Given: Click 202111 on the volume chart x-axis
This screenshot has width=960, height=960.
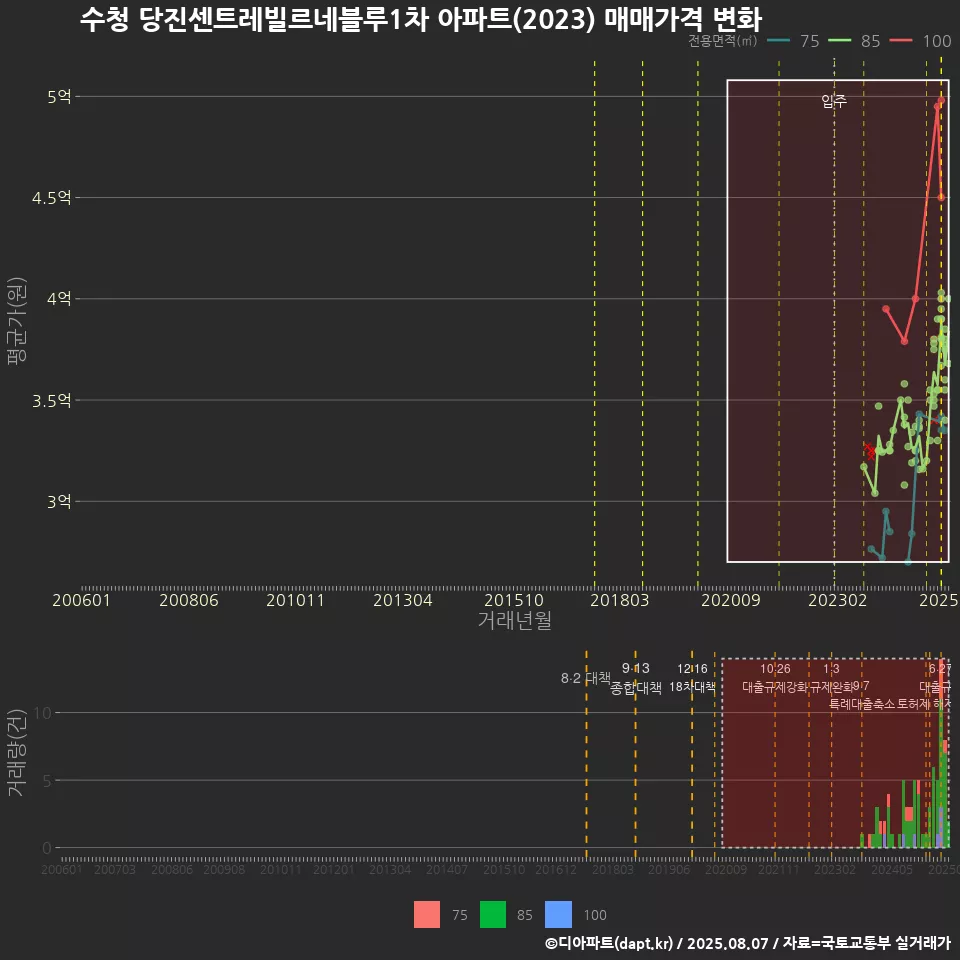Looking at the screenshot, I should click(x=779, y=869).
